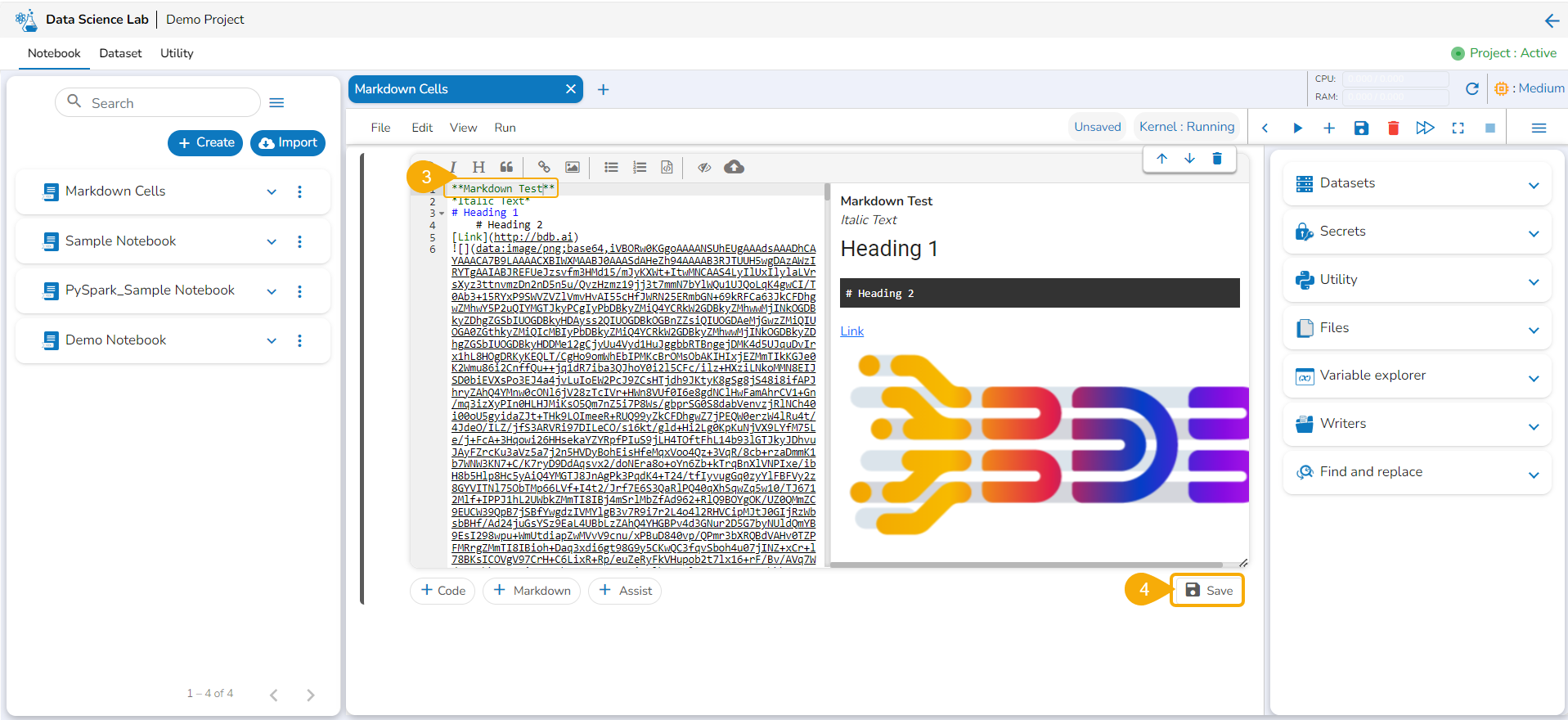Insert a hyperlink with the link icon
The image size is (1568, 720).
pyautogui.click(x=544, y=167)
